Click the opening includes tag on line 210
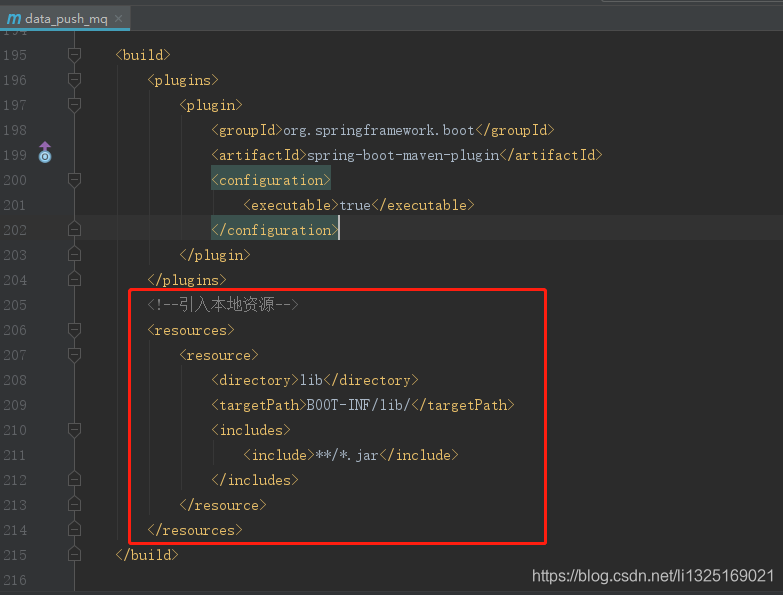 [251, 430]
